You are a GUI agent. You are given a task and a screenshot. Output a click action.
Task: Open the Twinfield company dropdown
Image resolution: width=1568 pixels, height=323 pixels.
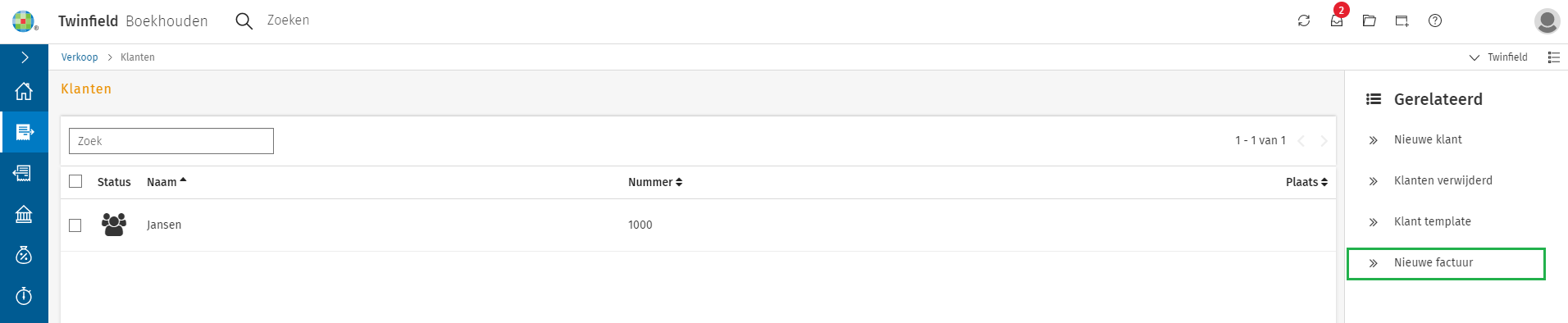tap(1498, 57)
